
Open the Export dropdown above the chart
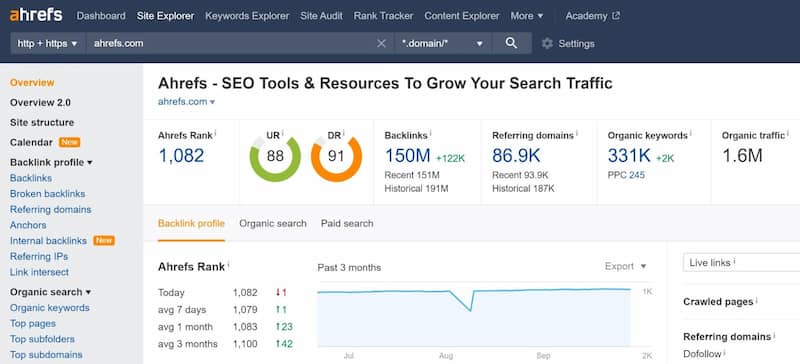pyautogui.click(x=626, y=266)
